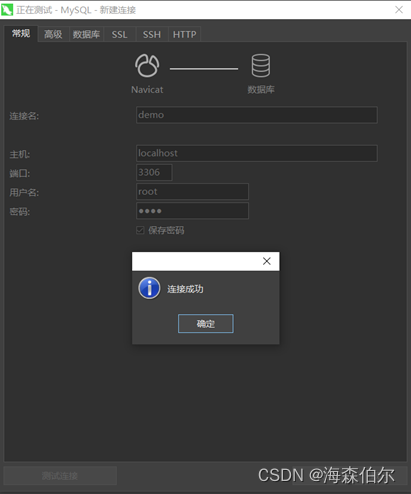Click the 主机: label
The width and height of the screenshot is (411, 494).
pyautogui.click(x=20, y=154)
